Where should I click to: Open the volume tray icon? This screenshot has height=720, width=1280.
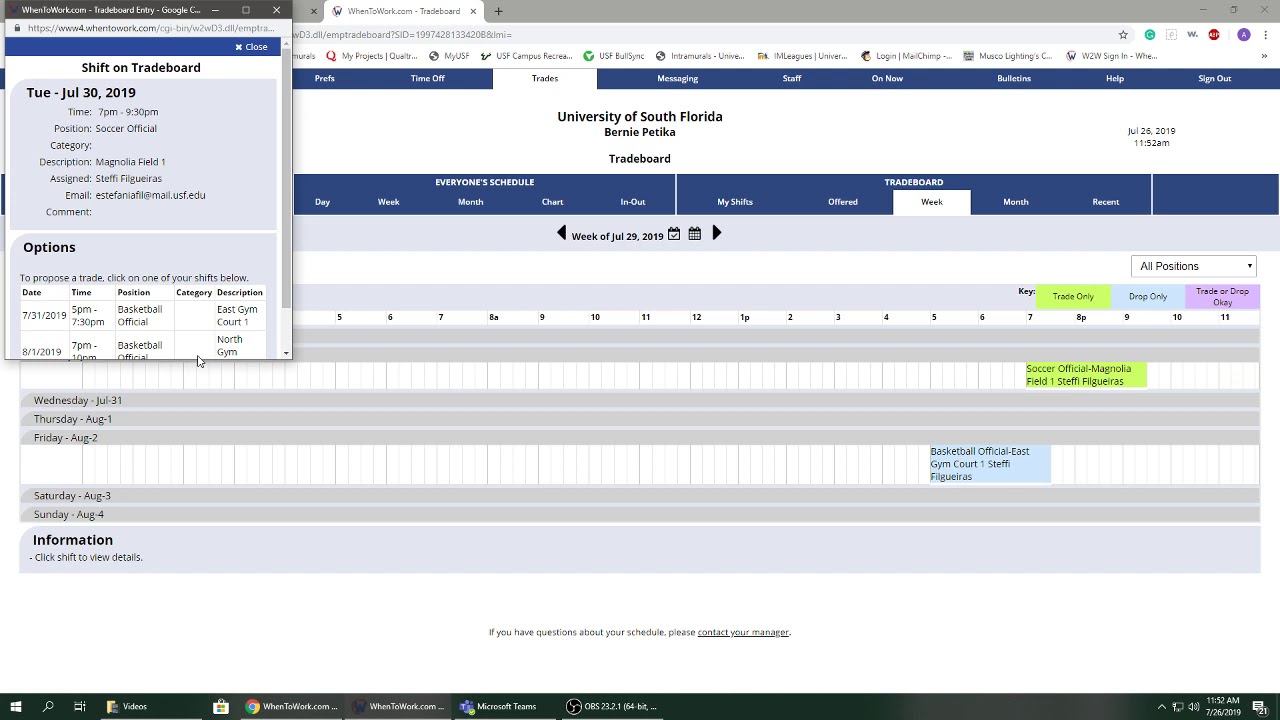click(x=1194, y=707)
